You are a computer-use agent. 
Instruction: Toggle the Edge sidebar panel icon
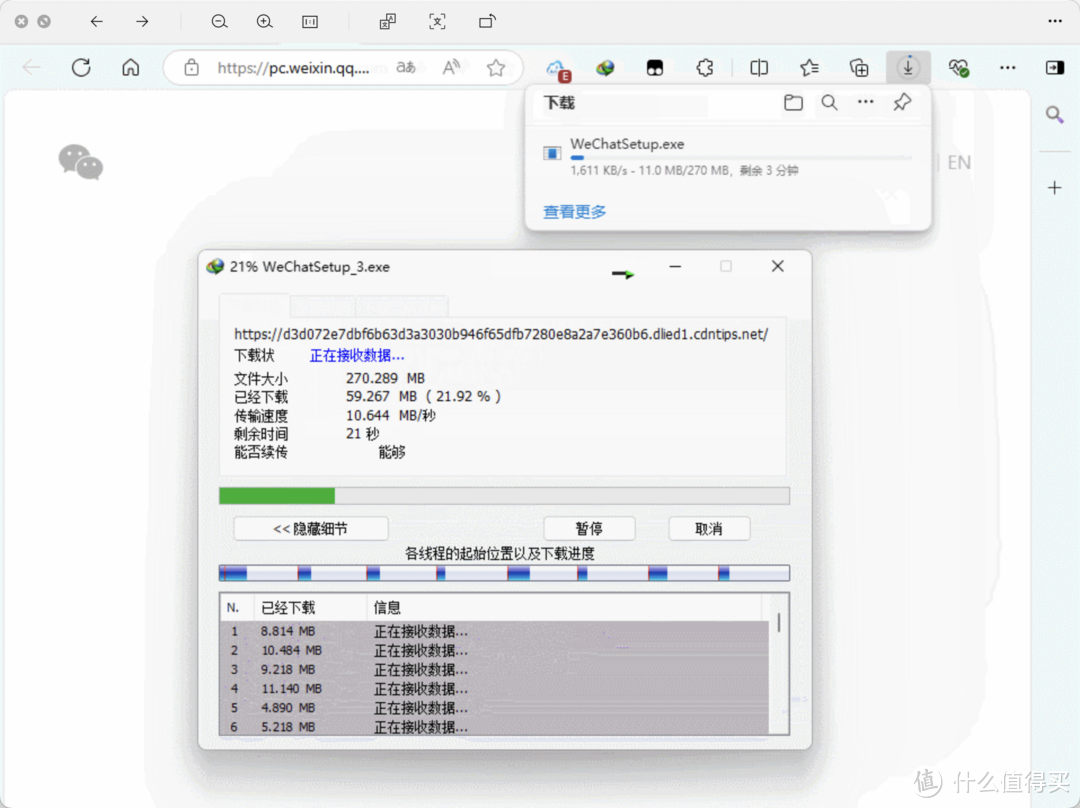pos(1055,68)
